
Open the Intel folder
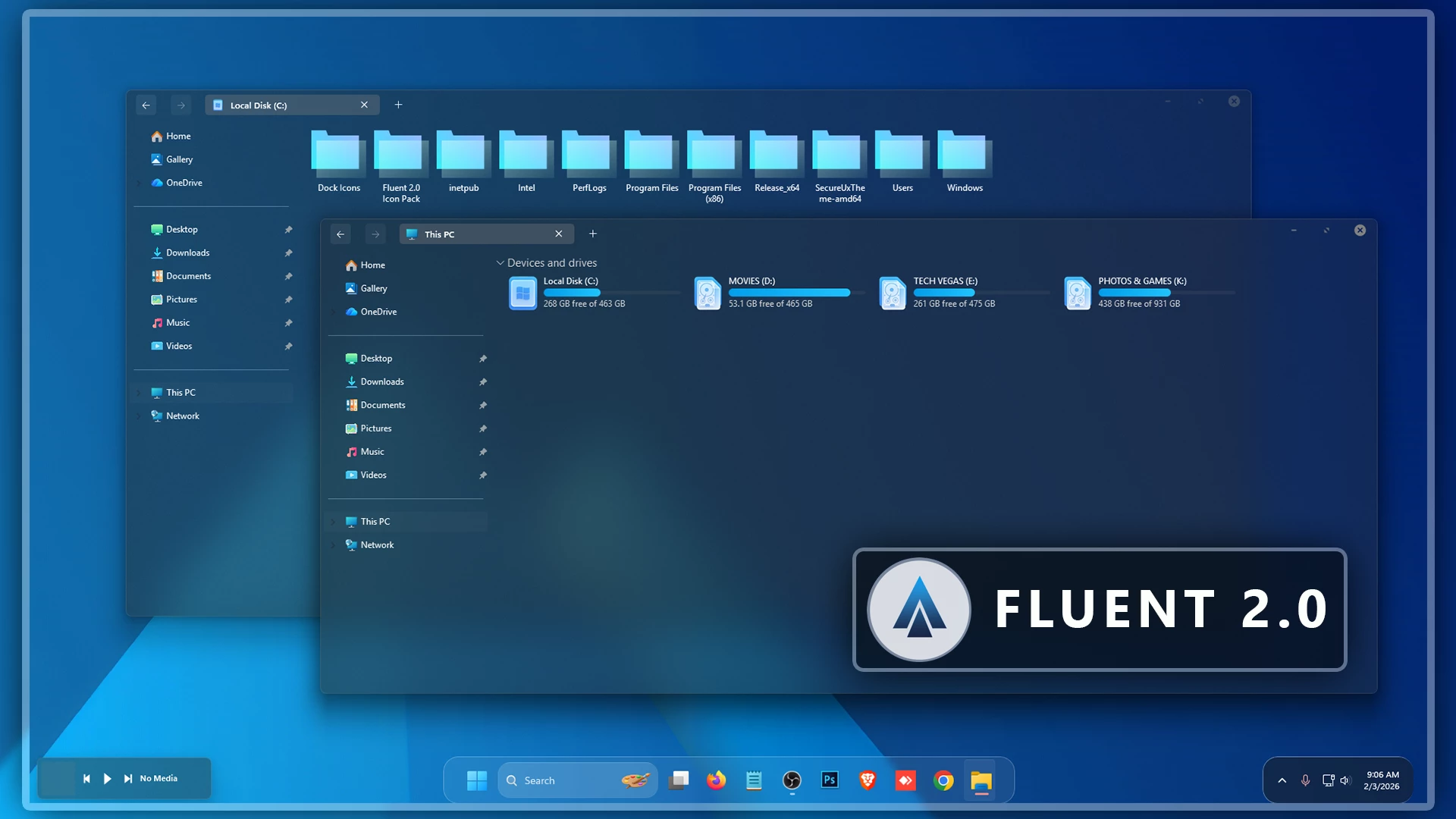pyautogui.click(x=526, y=162)
